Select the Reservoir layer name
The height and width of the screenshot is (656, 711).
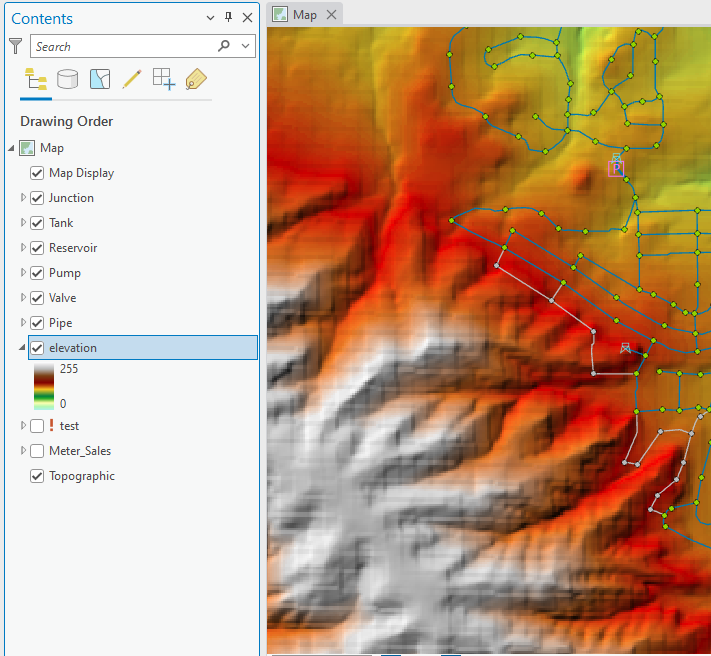[73, 248]
